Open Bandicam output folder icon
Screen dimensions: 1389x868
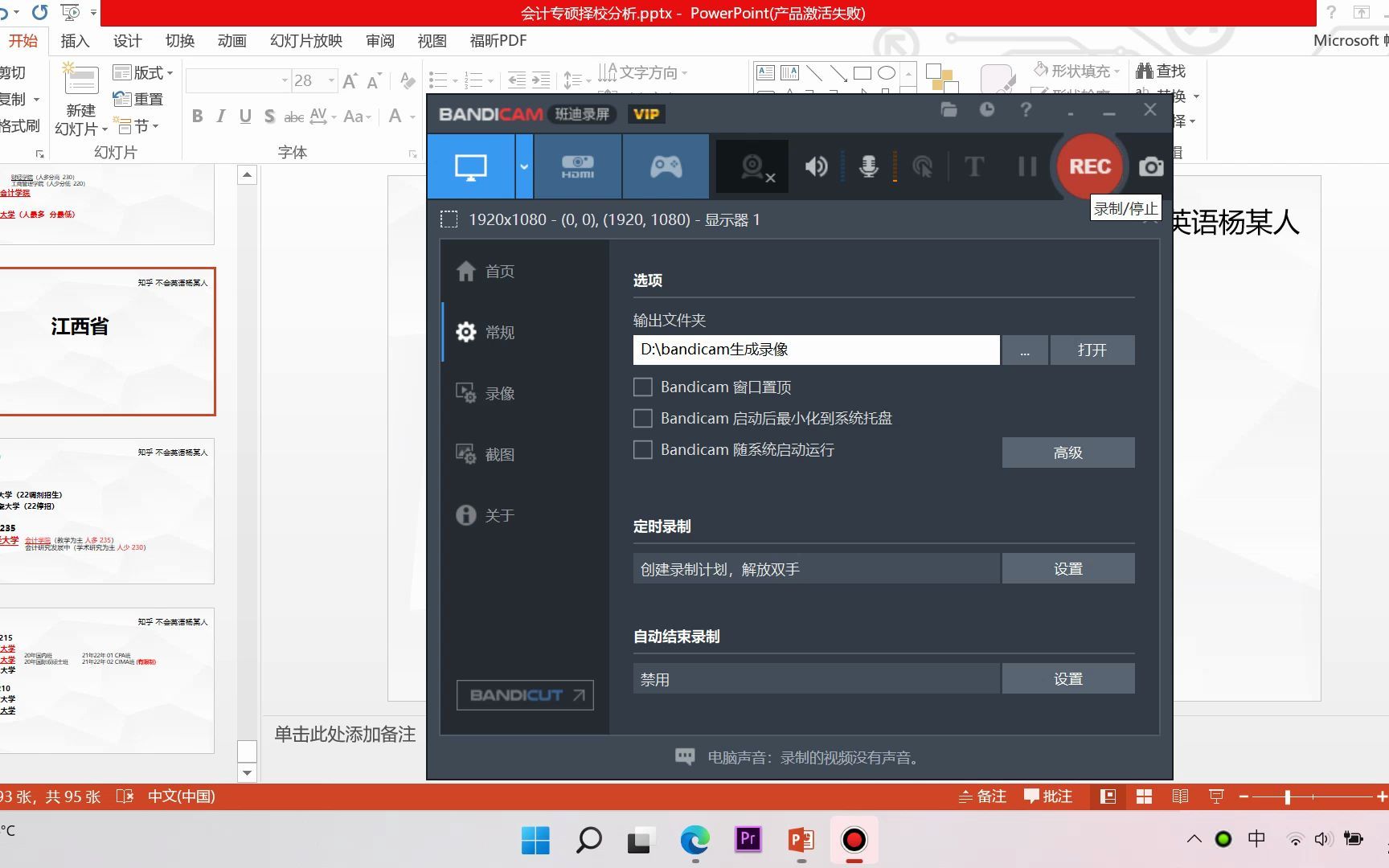949,110
